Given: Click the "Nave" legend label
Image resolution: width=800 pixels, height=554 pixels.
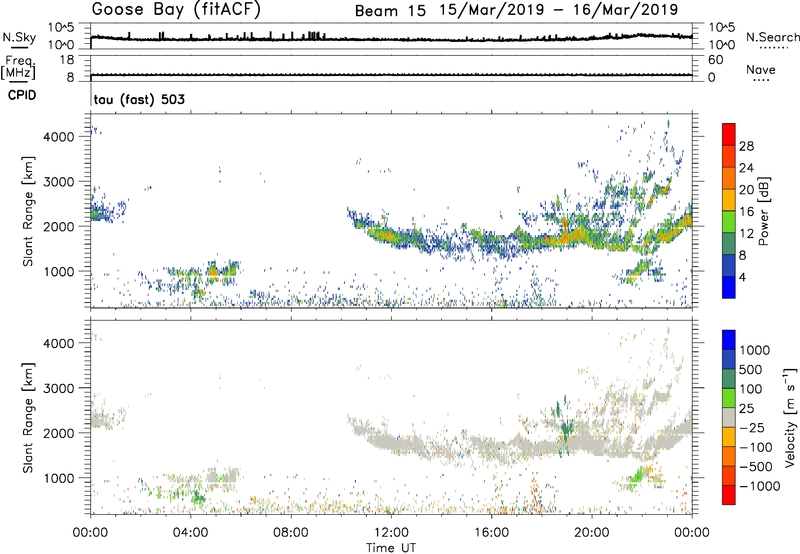Looking at the screenshot, I should click(761, 69).
